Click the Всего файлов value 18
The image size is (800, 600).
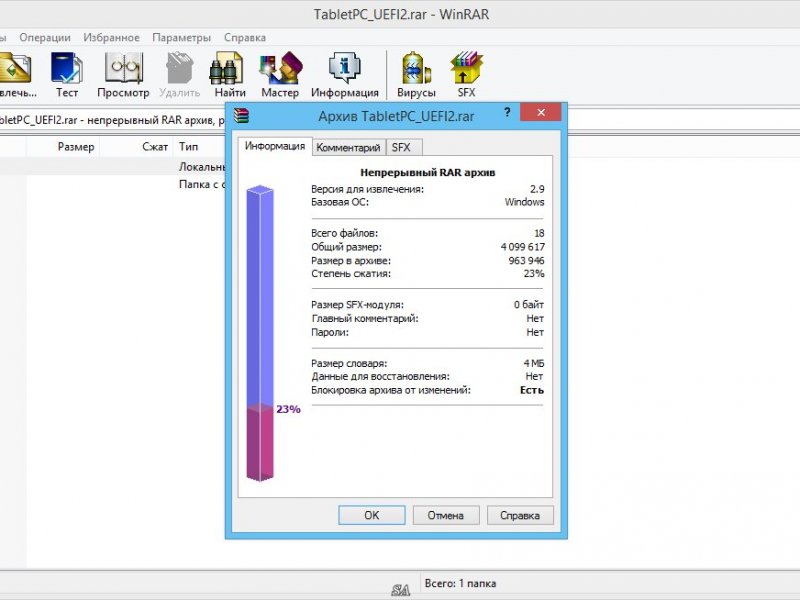pos(539,233)
